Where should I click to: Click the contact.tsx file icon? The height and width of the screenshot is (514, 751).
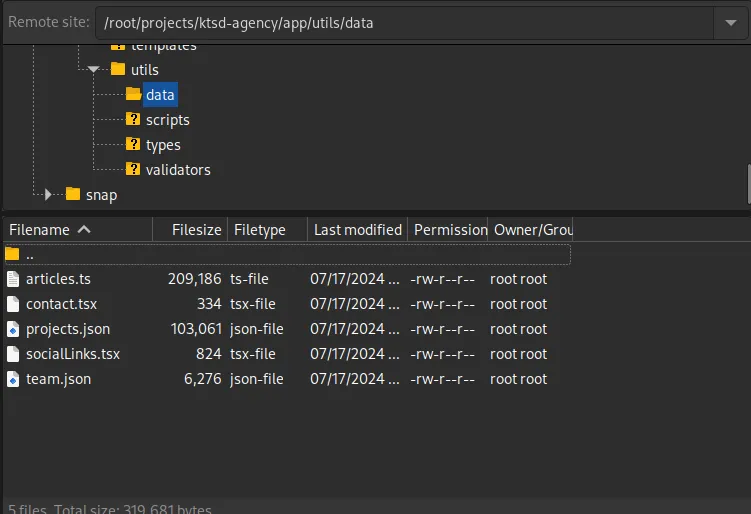point(12,304)
